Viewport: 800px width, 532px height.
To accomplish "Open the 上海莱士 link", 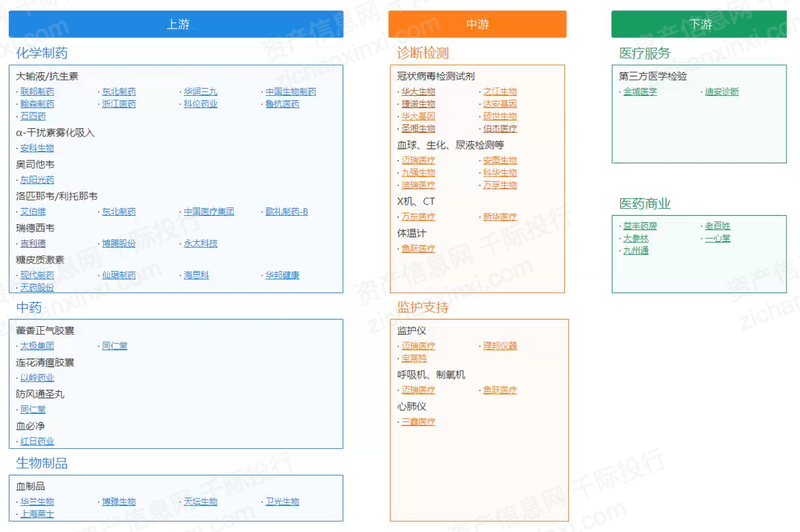I will coord(37,514).
